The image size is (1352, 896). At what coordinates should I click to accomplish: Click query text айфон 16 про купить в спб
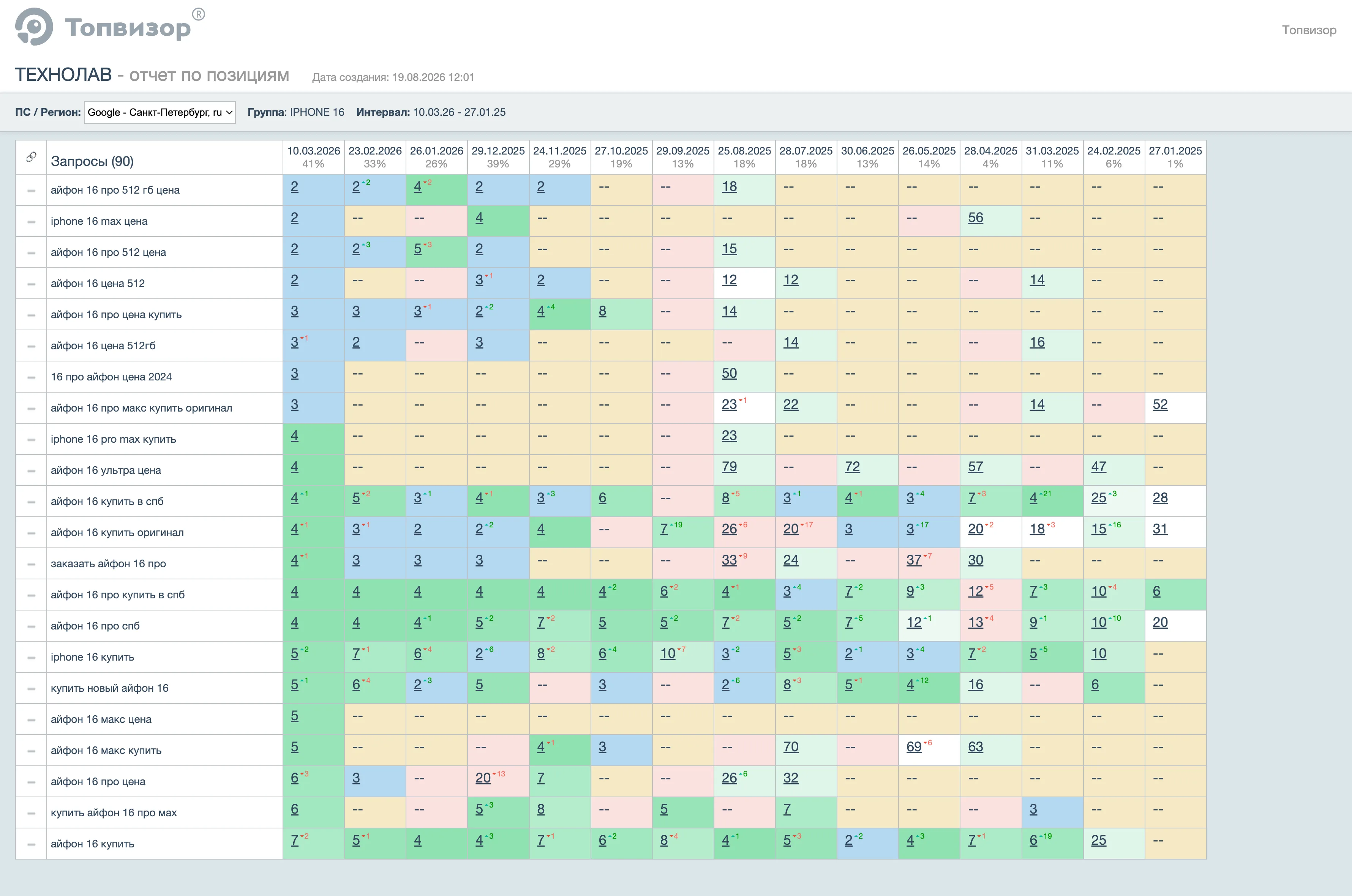[118, 595]
